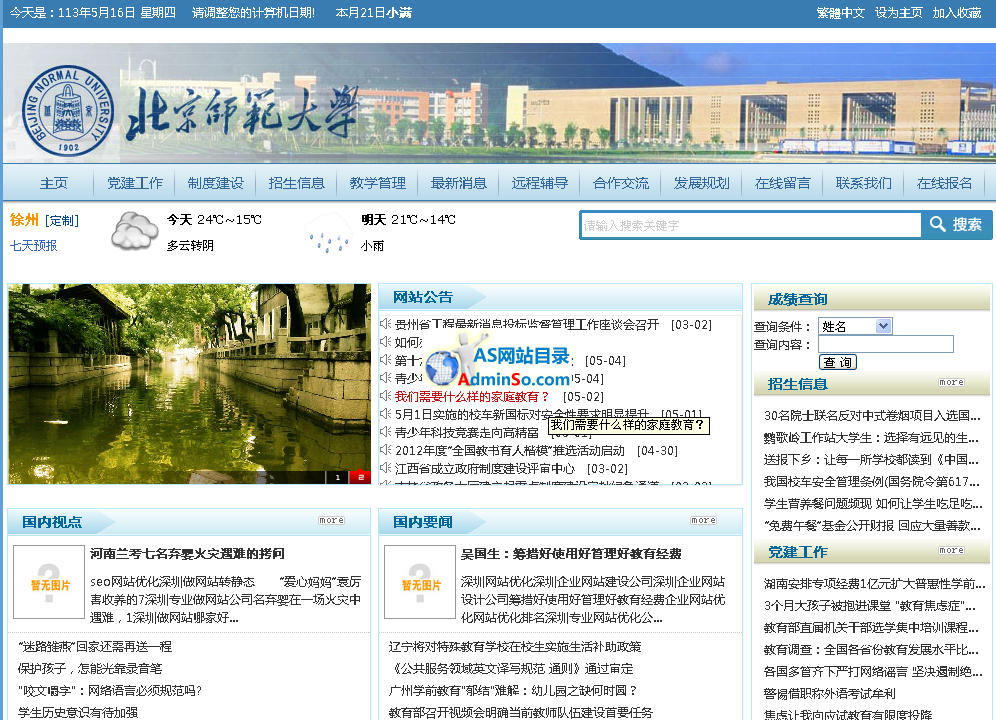Open the 联系我们 navigation item

pos(863,183)
